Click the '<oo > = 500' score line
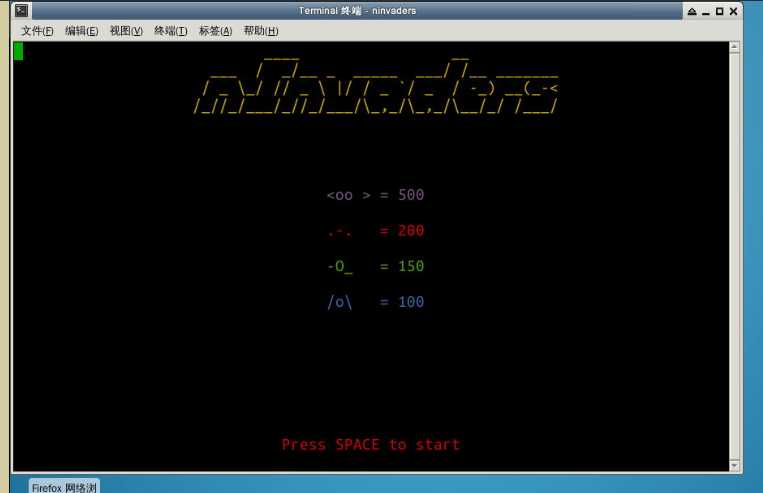The width and height of the screenshot is (763, 493). (375, 195)
